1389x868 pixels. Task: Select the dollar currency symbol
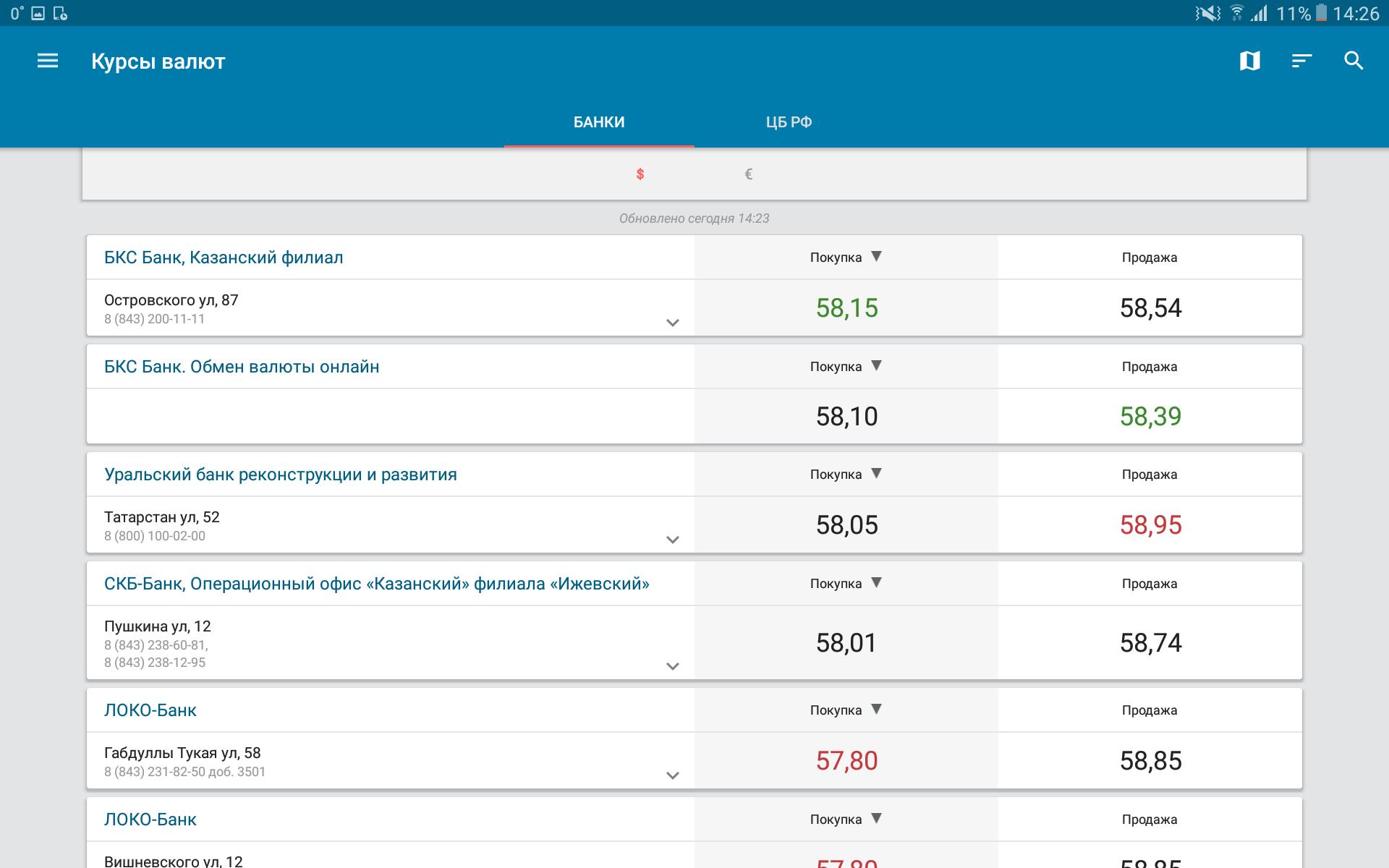coord(640,174)
